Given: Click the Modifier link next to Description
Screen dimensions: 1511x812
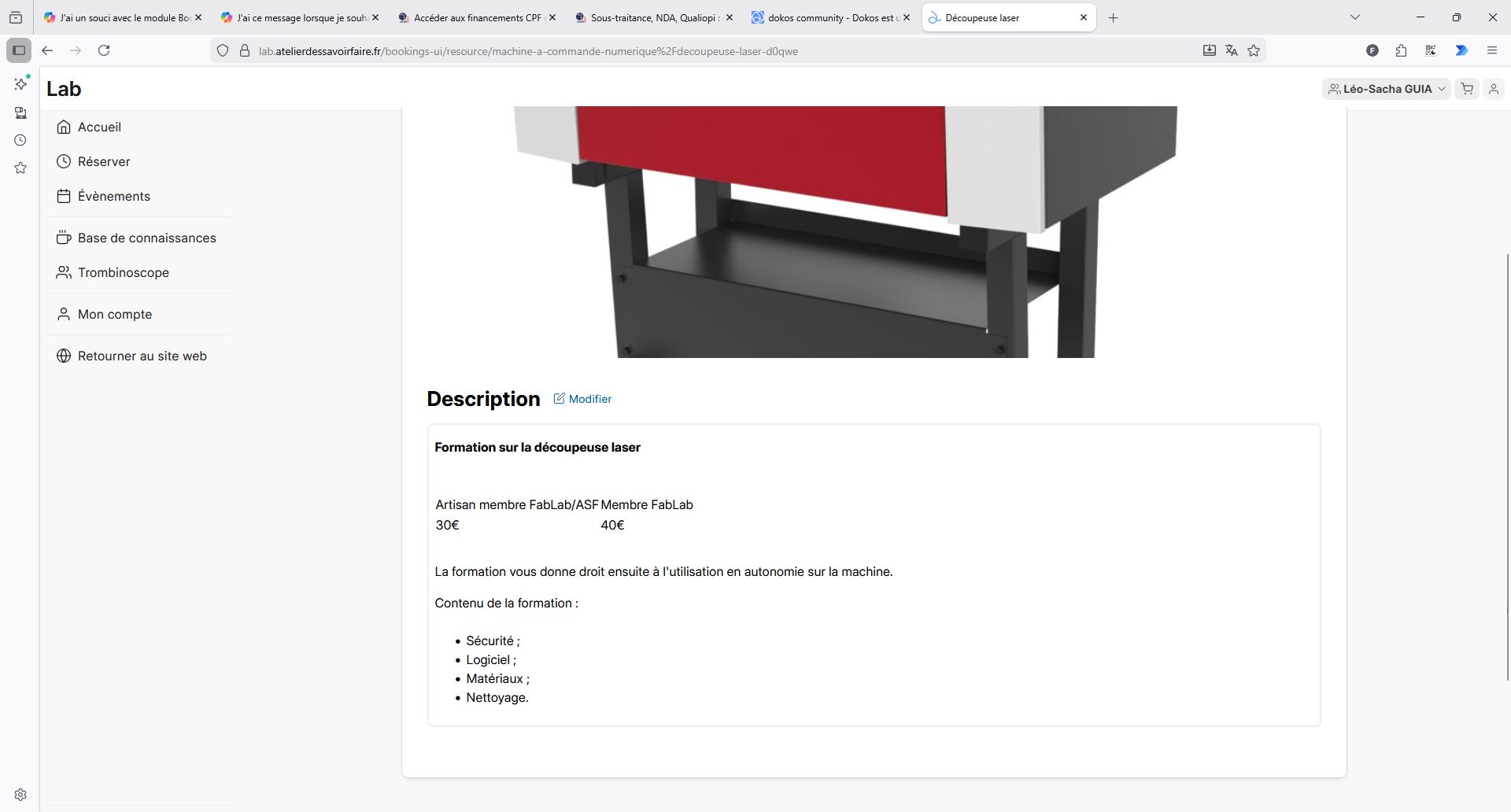Looking at the screenshot, I should click(582, 399).
